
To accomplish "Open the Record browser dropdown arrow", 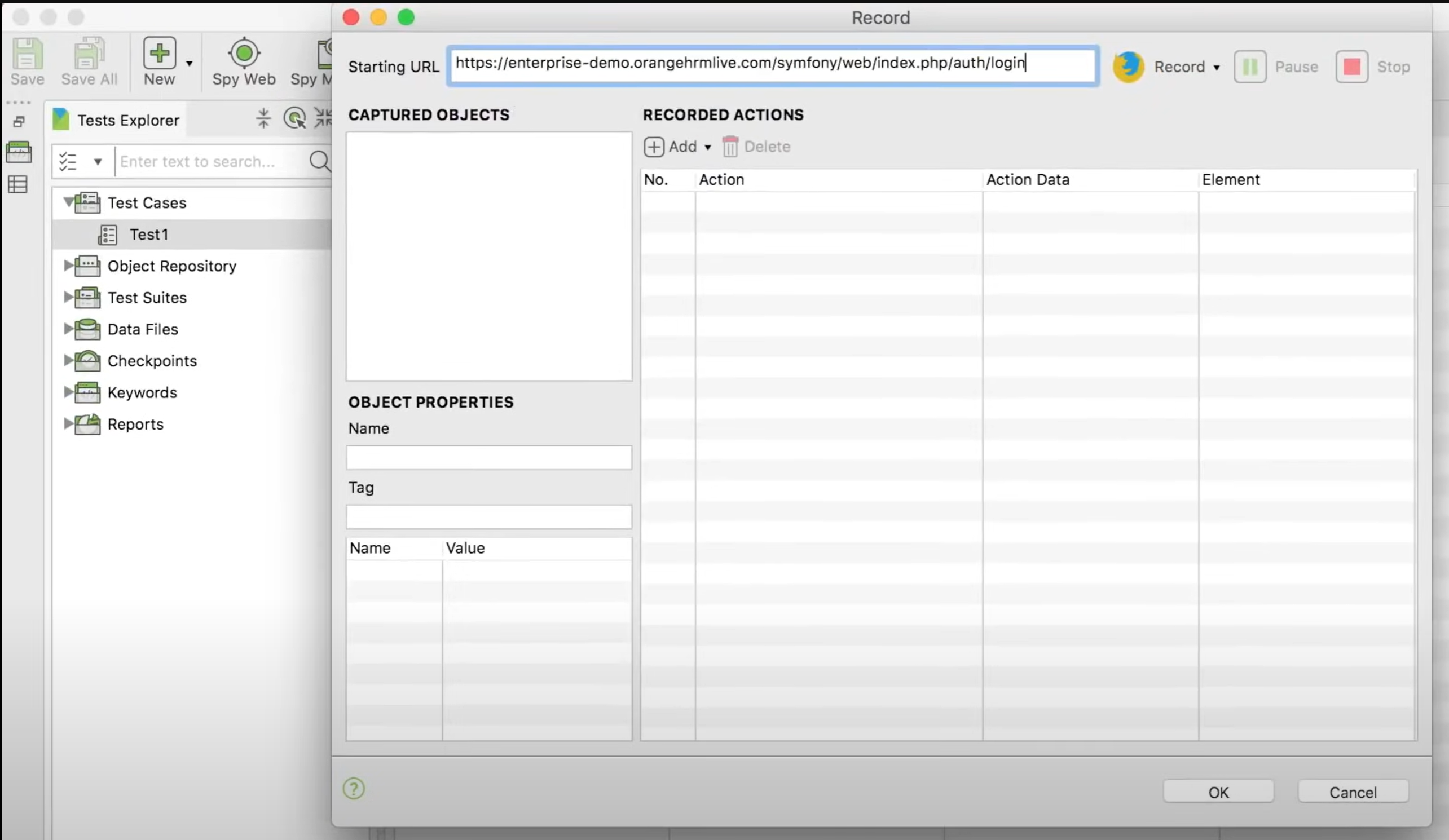I will [x=1217, y=68].
